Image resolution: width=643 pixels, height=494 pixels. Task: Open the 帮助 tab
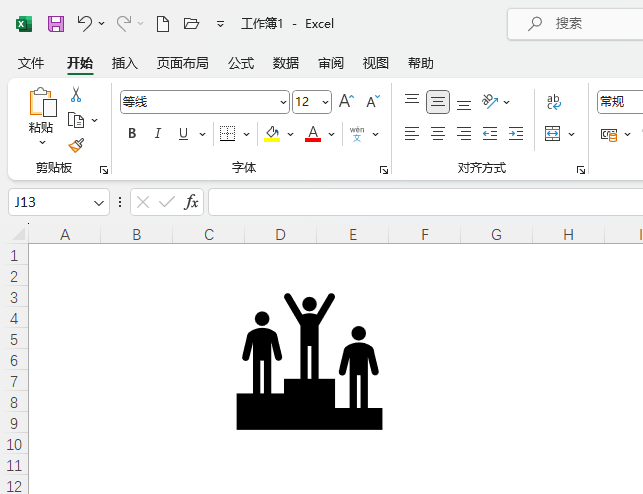pos(420,63)
